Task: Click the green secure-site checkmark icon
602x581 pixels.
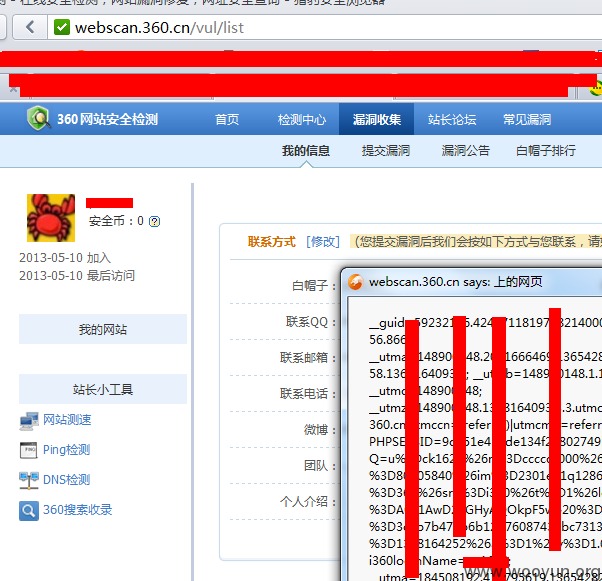Action: click(61, 27)
